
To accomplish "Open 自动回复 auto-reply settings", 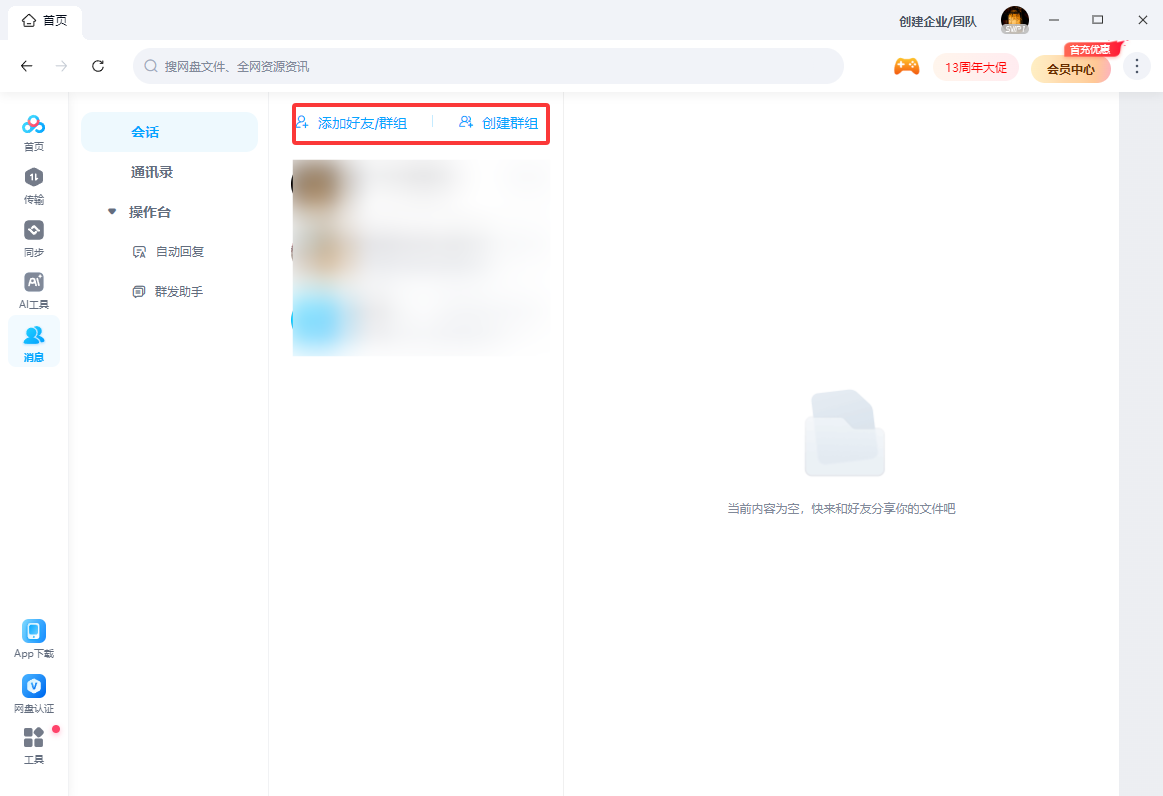I will coord(179,252).
